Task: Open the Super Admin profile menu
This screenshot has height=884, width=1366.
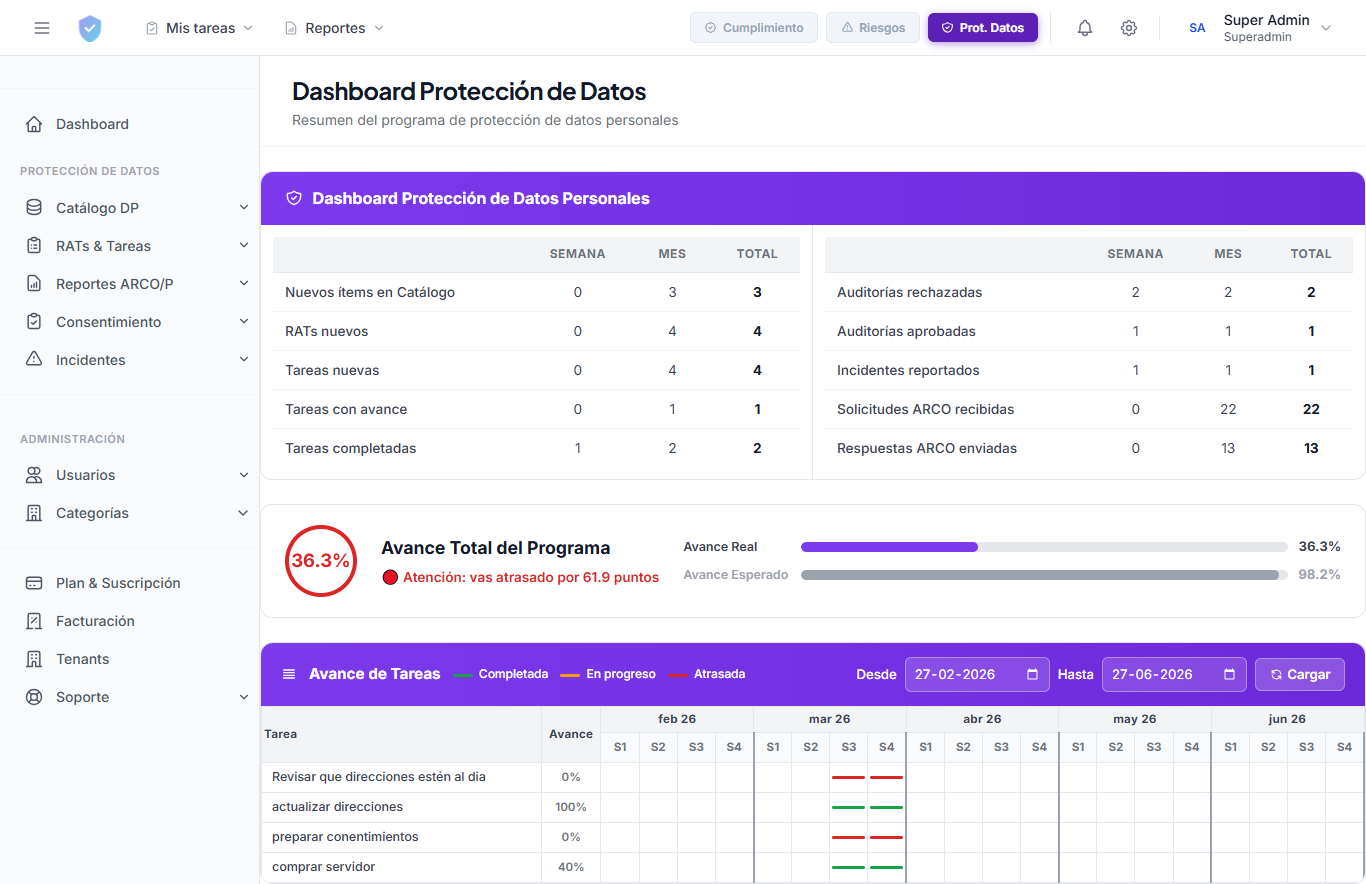Action: pos(1268,27)
